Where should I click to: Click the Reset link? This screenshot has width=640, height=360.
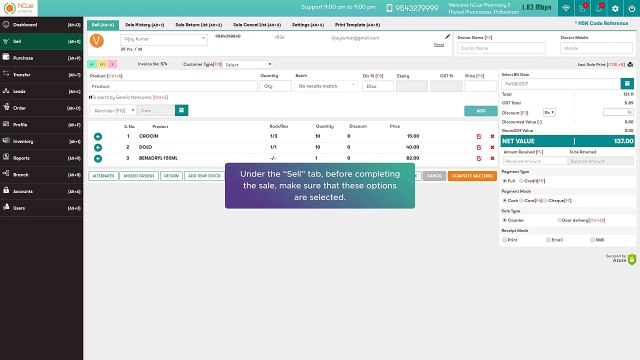point(439,45)
